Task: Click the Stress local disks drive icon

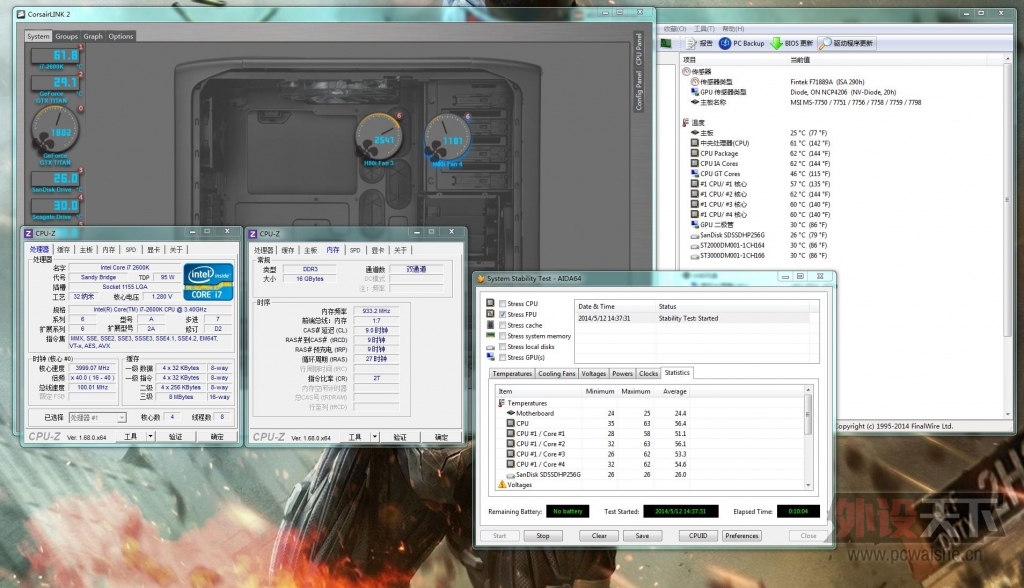Action: [490, 346]
